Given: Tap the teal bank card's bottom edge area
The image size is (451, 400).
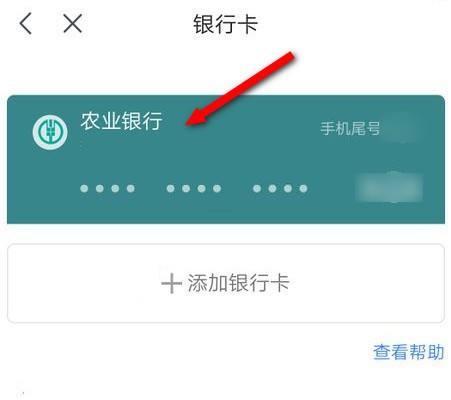Looking at the screenshot, I should [226, 215].
